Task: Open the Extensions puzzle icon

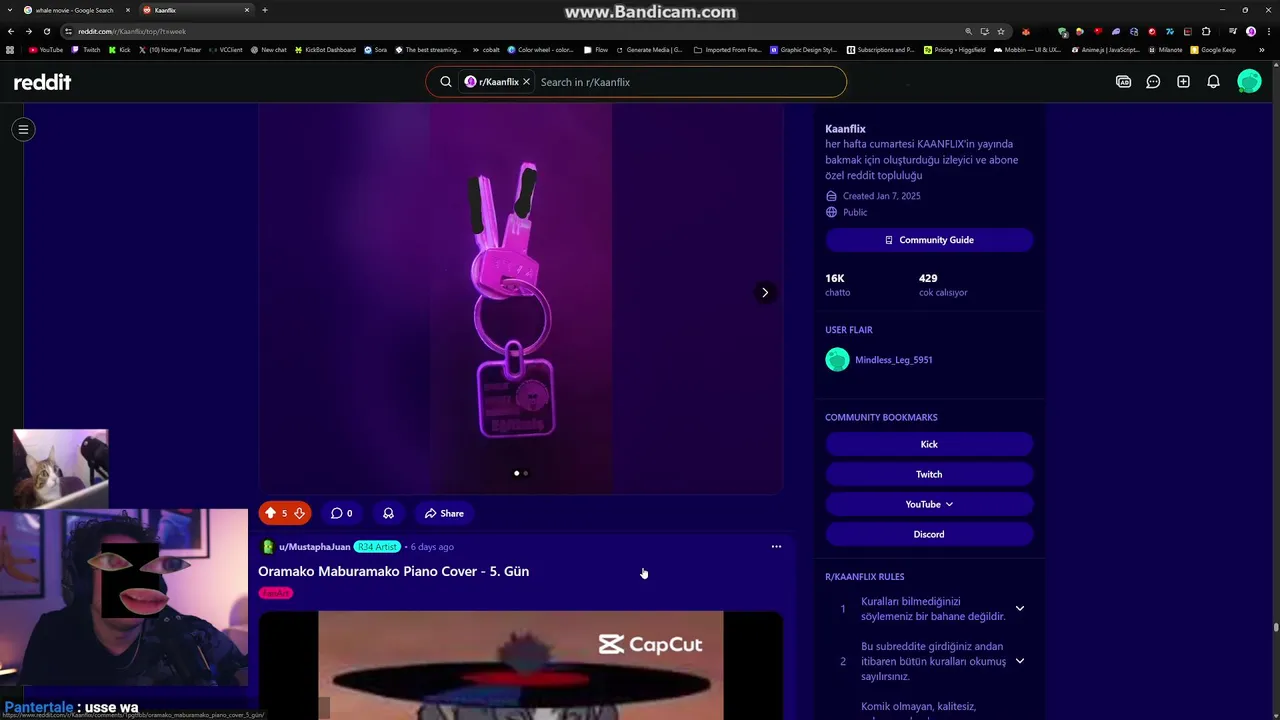Action: (1206, 31)
